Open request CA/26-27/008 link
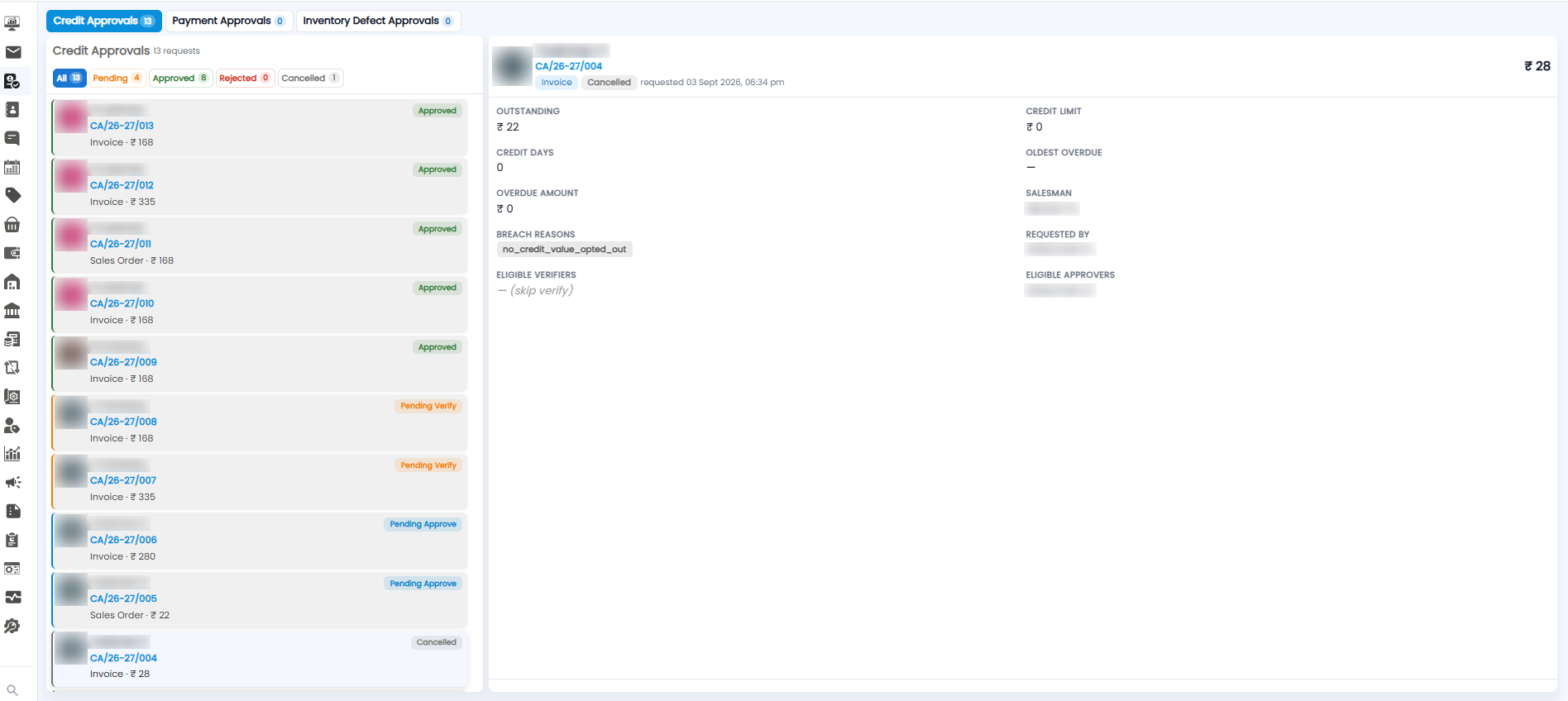Viewport: 1568px width, 701px height. click(123, 422)
